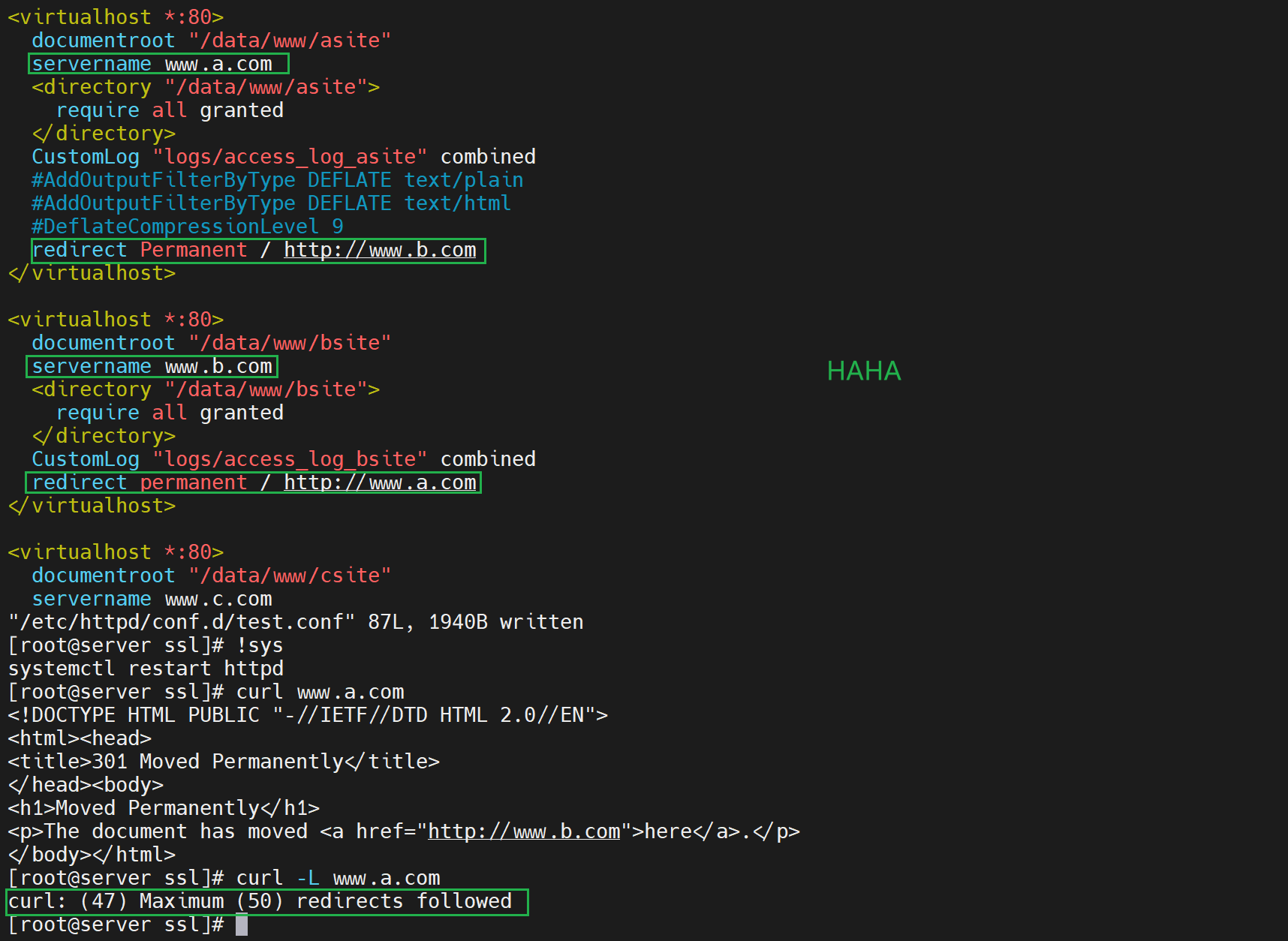Click the !sys history command
The height and width of the screenshot is (941, 1288).
(x=260, y=645)
